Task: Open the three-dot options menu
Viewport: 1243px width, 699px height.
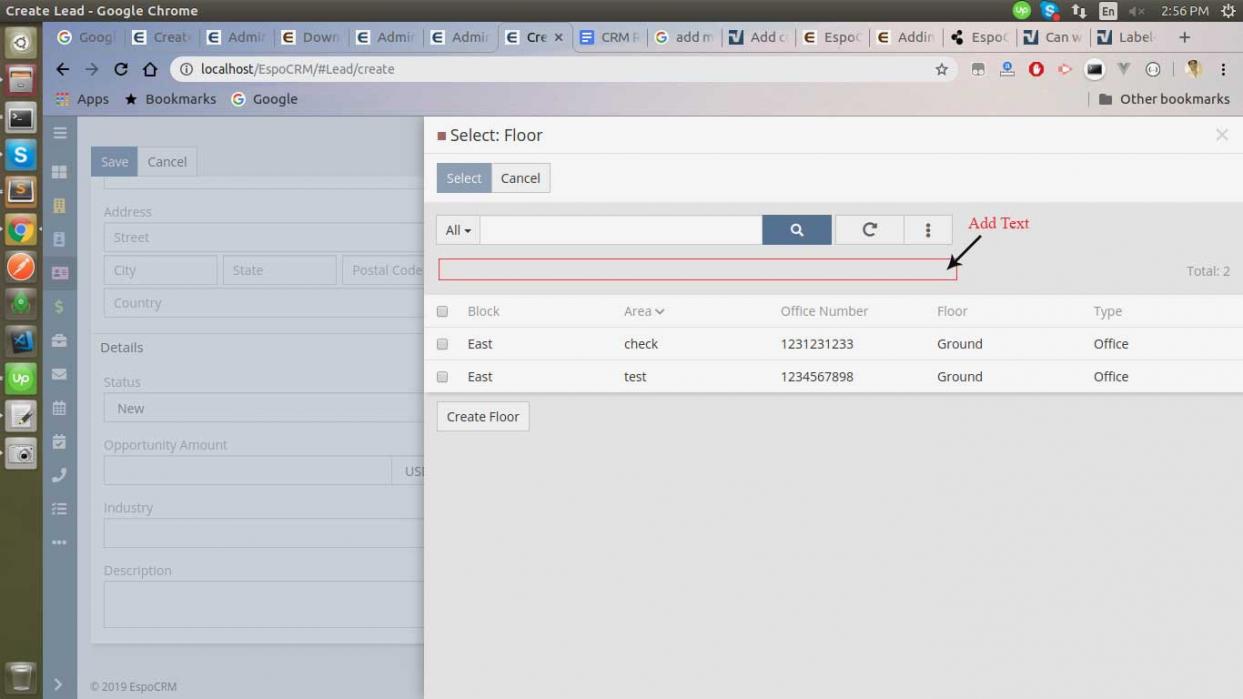Action: (x=927, y=230)
